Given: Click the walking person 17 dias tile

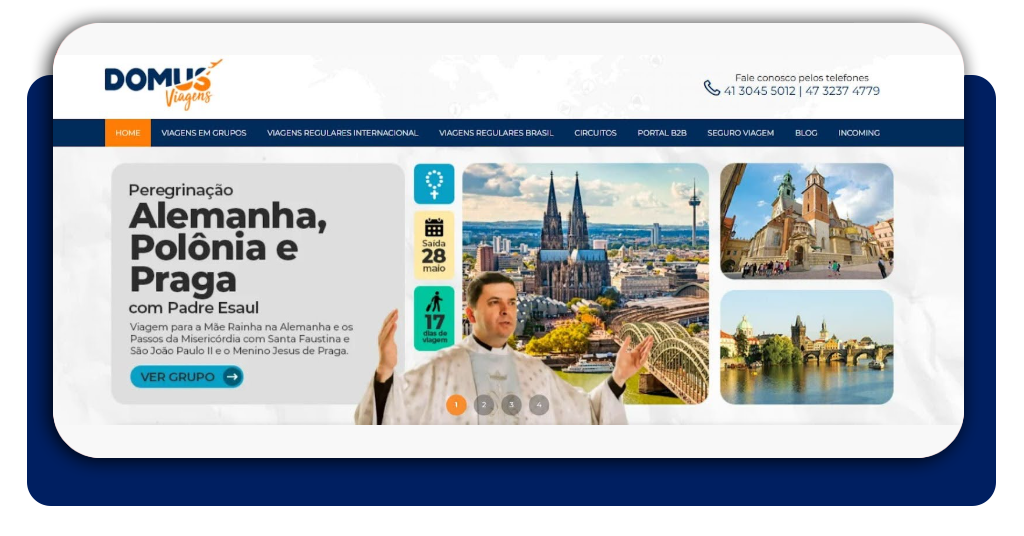Looking at the screenshot, I should pyautogui.click(x=434, y=318).
